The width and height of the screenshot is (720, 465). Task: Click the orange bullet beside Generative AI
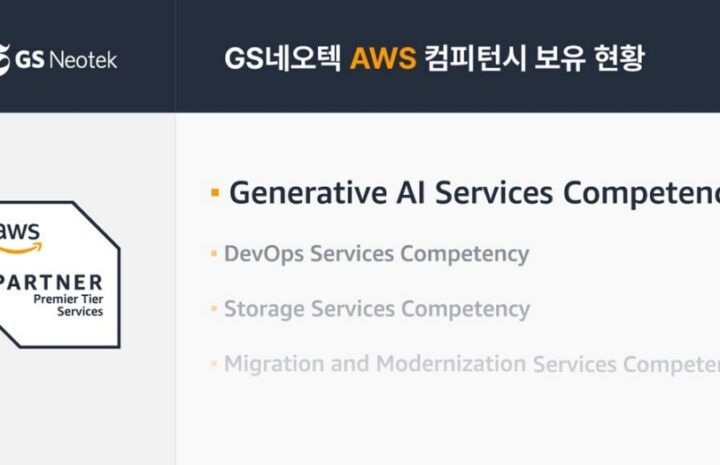point(215,192)
